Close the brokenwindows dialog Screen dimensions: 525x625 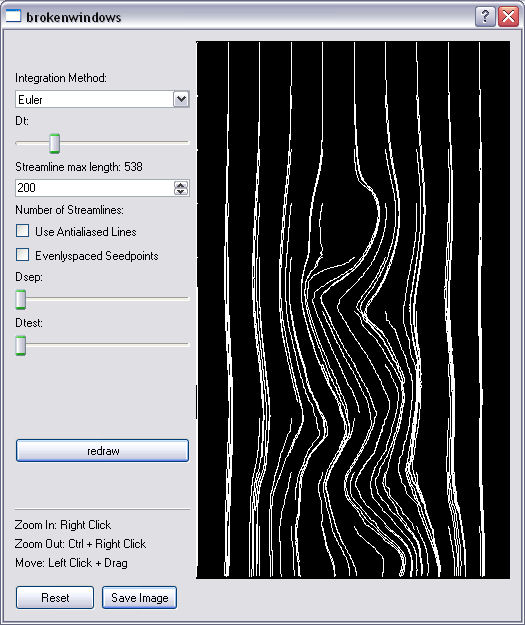509,17
